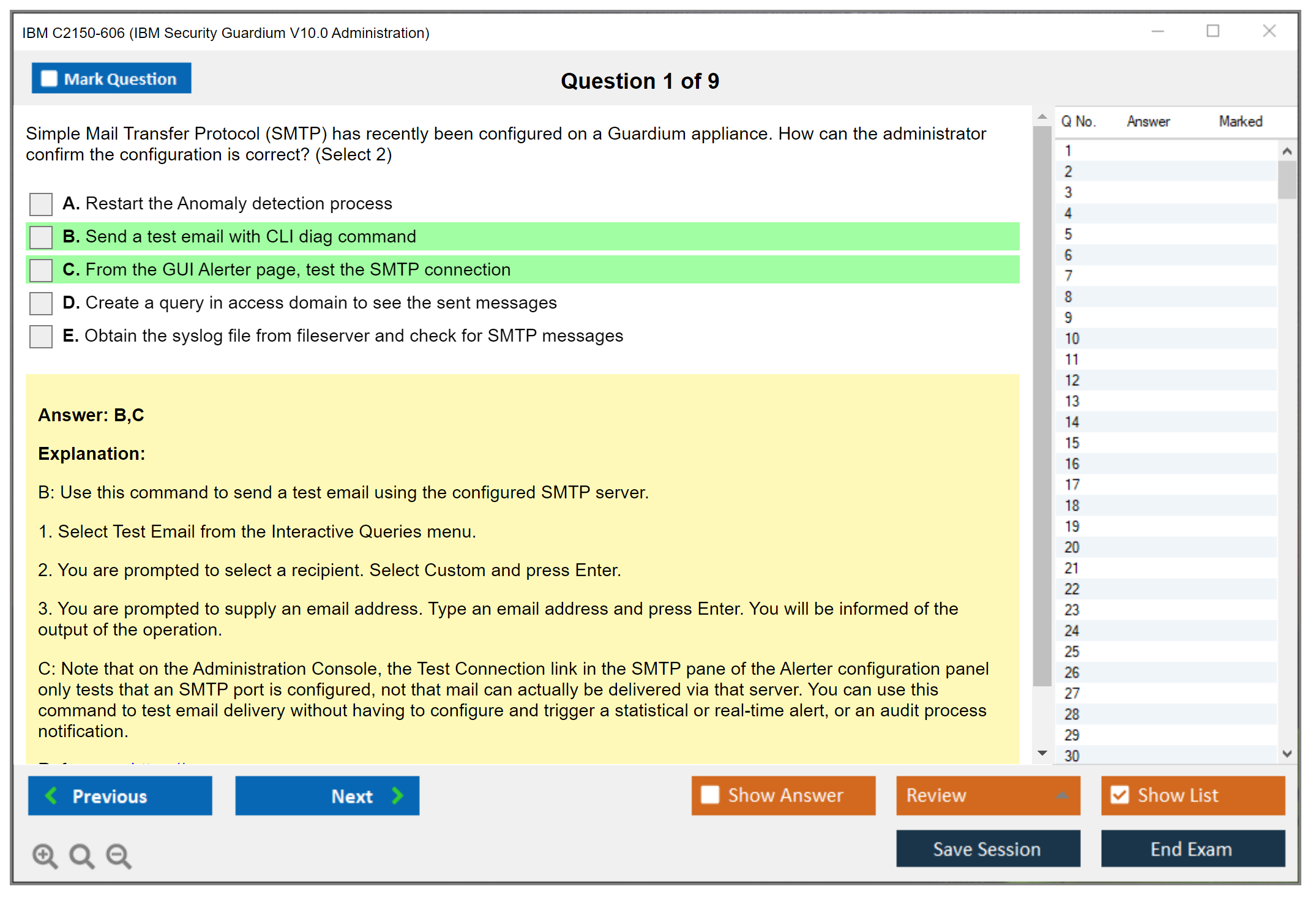The width and height of the screenshot is (1316, 900).
Task: Click the End Exam button
Action: point(1192,849)
